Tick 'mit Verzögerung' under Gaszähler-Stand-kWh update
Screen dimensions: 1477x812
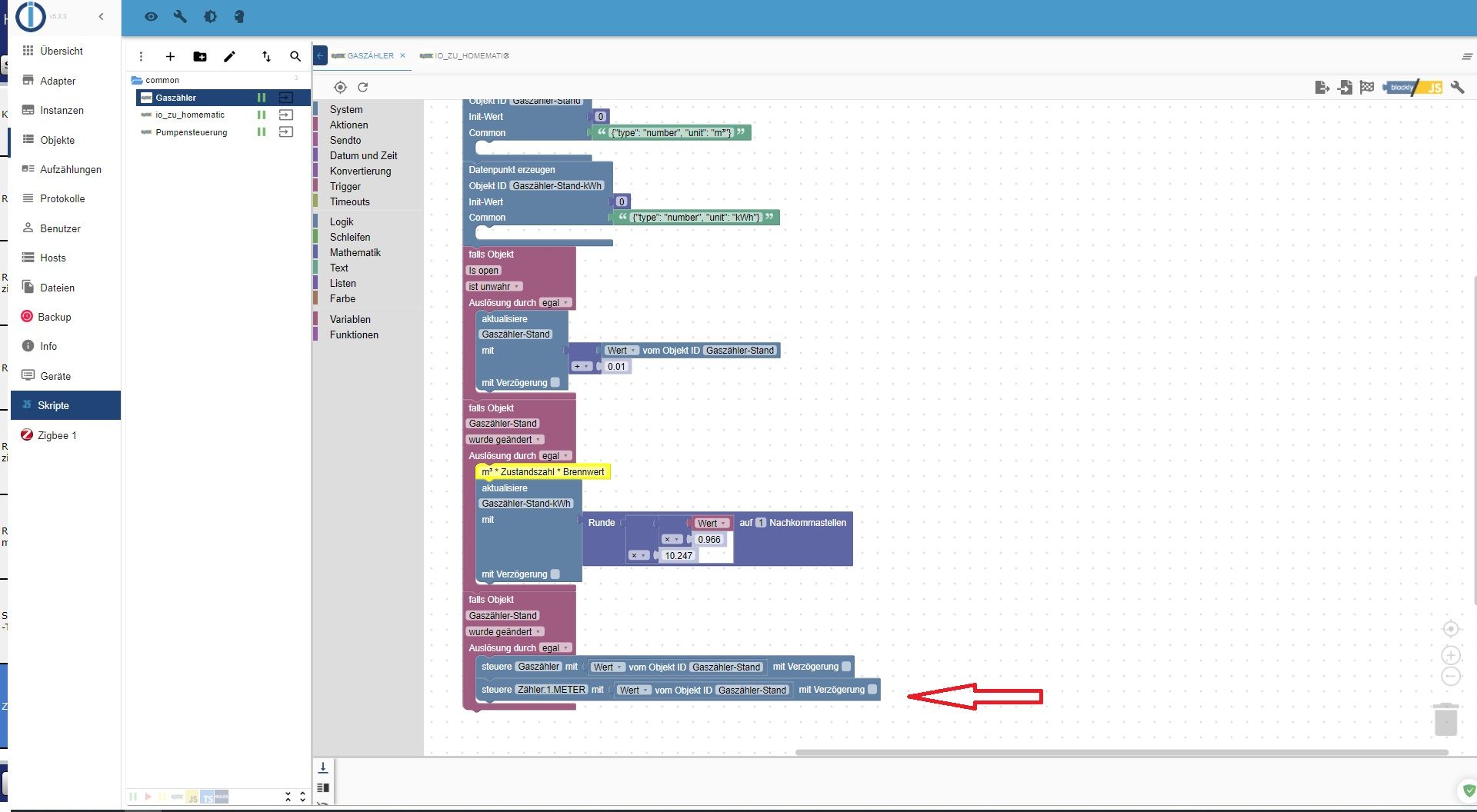coord(555,574)
